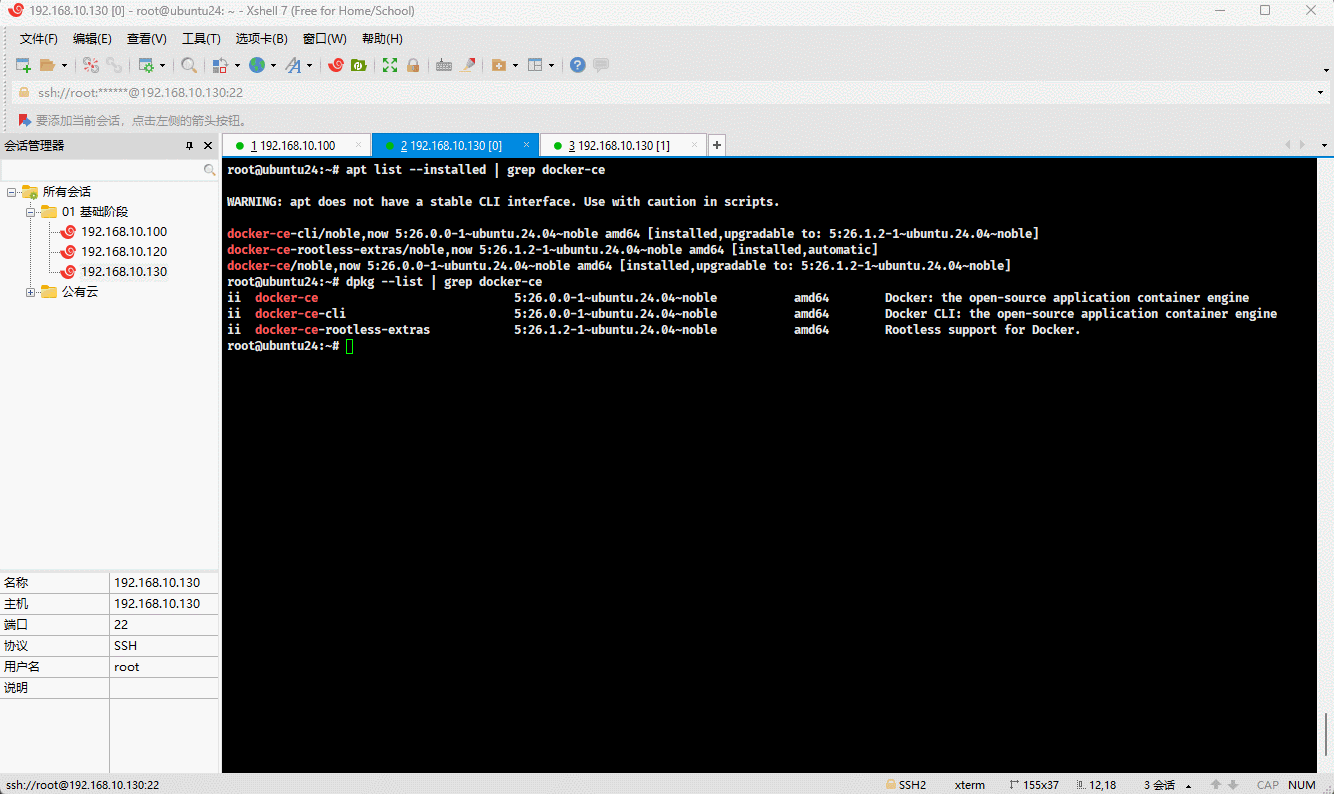Click the new session icon in toolbar
Screen dimensions: 1334x794
click(x=23, y=65)
